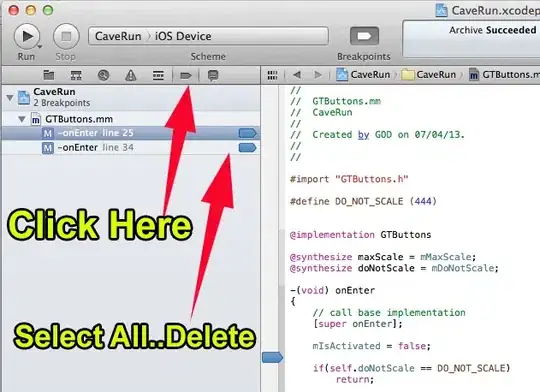
Task: Click the Run button
Action: [x=27, y=36]
